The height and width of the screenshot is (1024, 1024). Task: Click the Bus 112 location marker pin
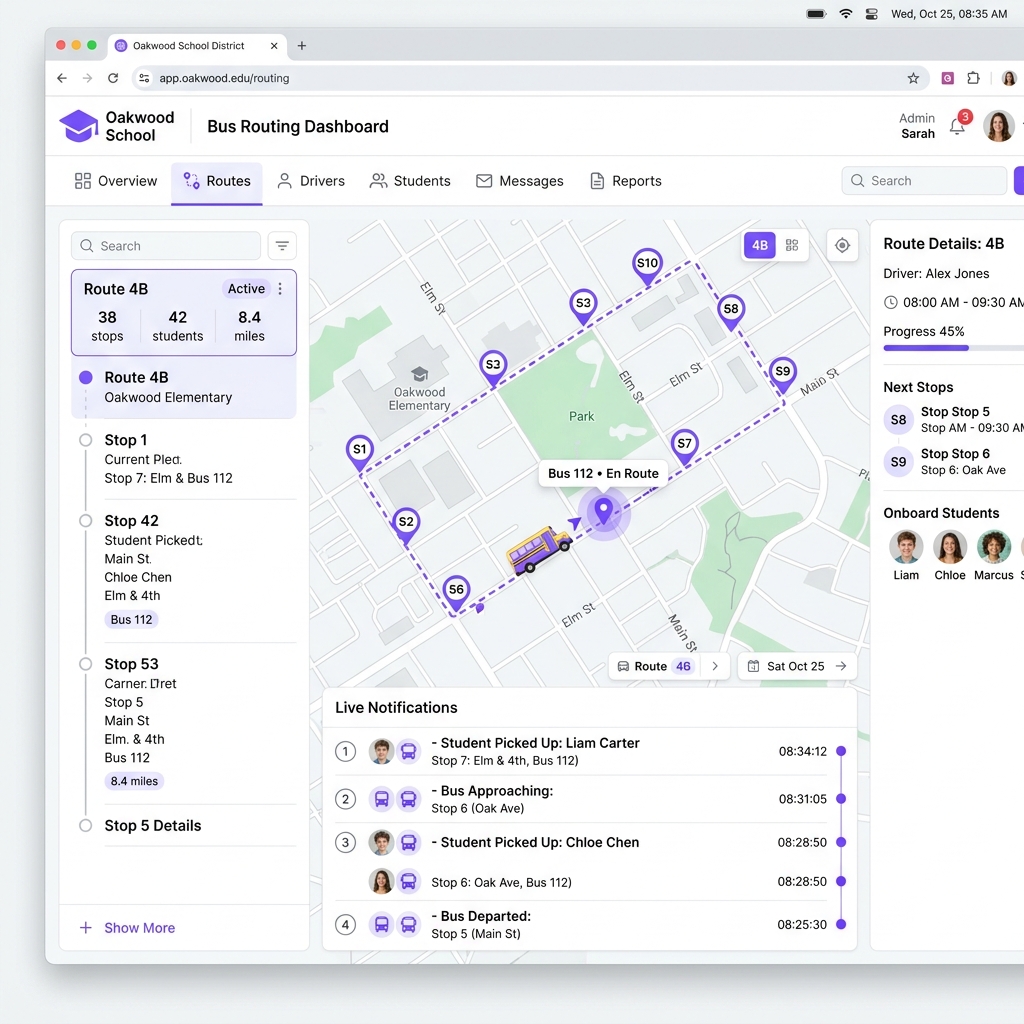[603, 511]
